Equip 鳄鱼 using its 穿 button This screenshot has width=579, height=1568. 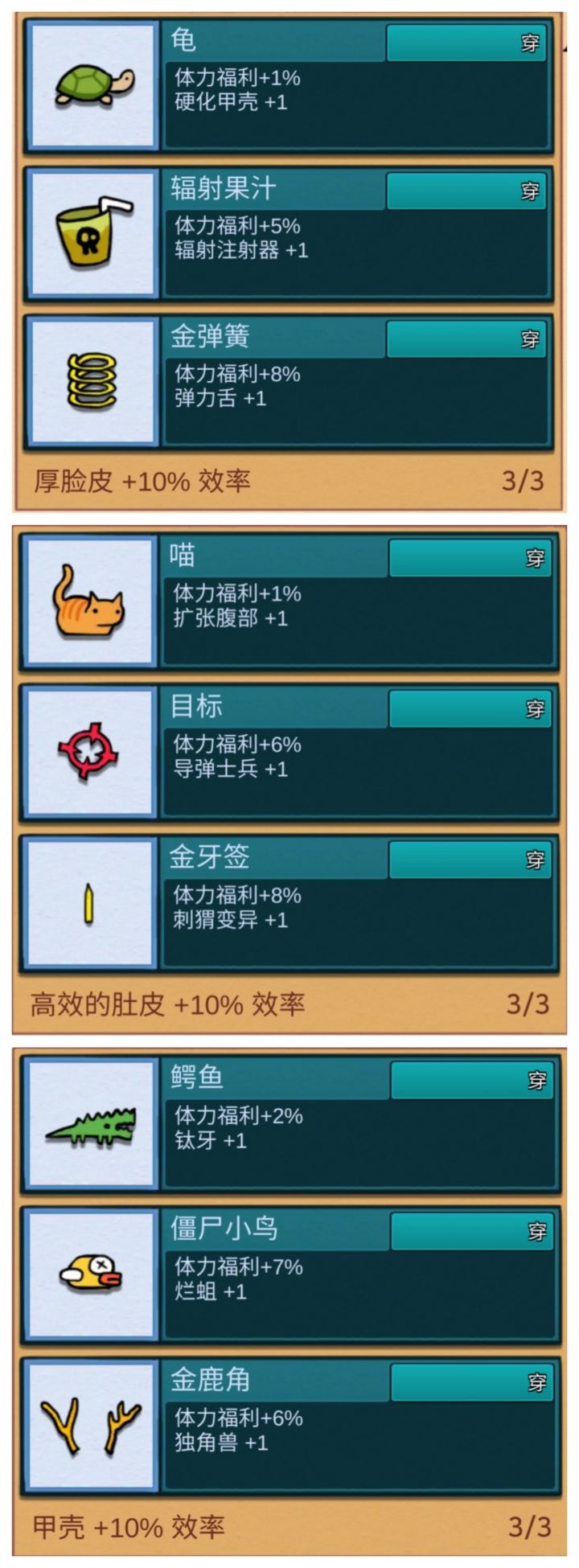[x=472, y=1080]
